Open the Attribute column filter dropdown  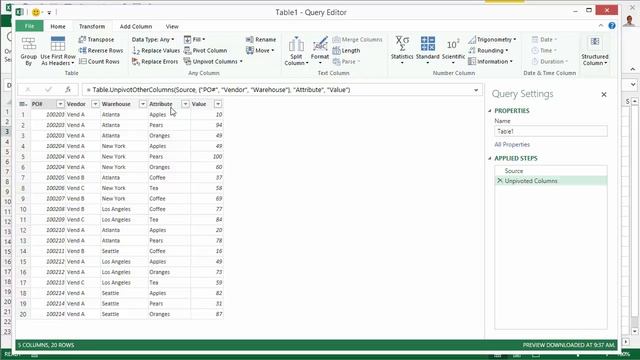[185, 104]
